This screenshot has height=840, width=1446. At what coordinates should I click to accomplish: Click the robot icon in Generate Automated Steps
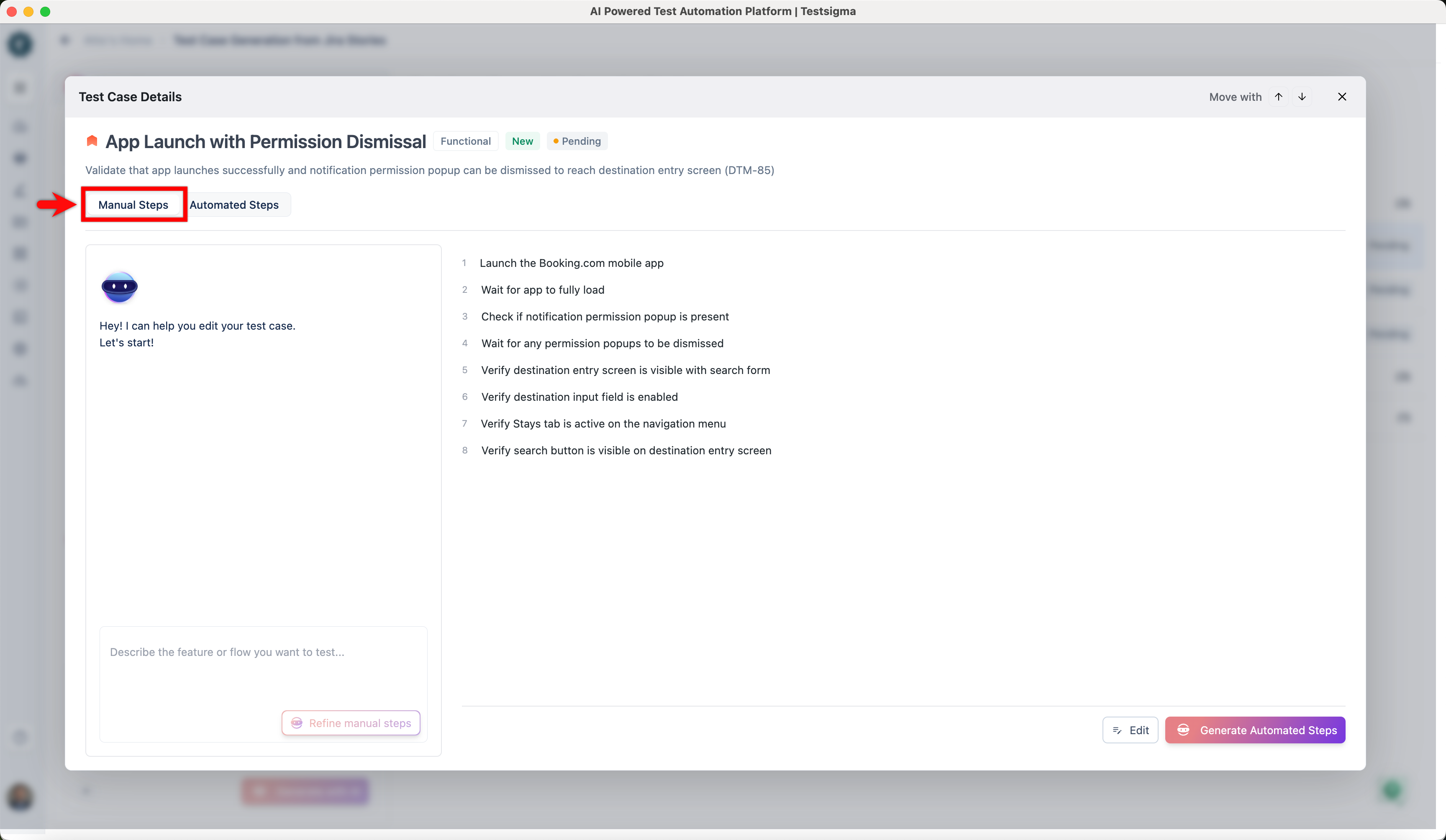(1183, 730)
